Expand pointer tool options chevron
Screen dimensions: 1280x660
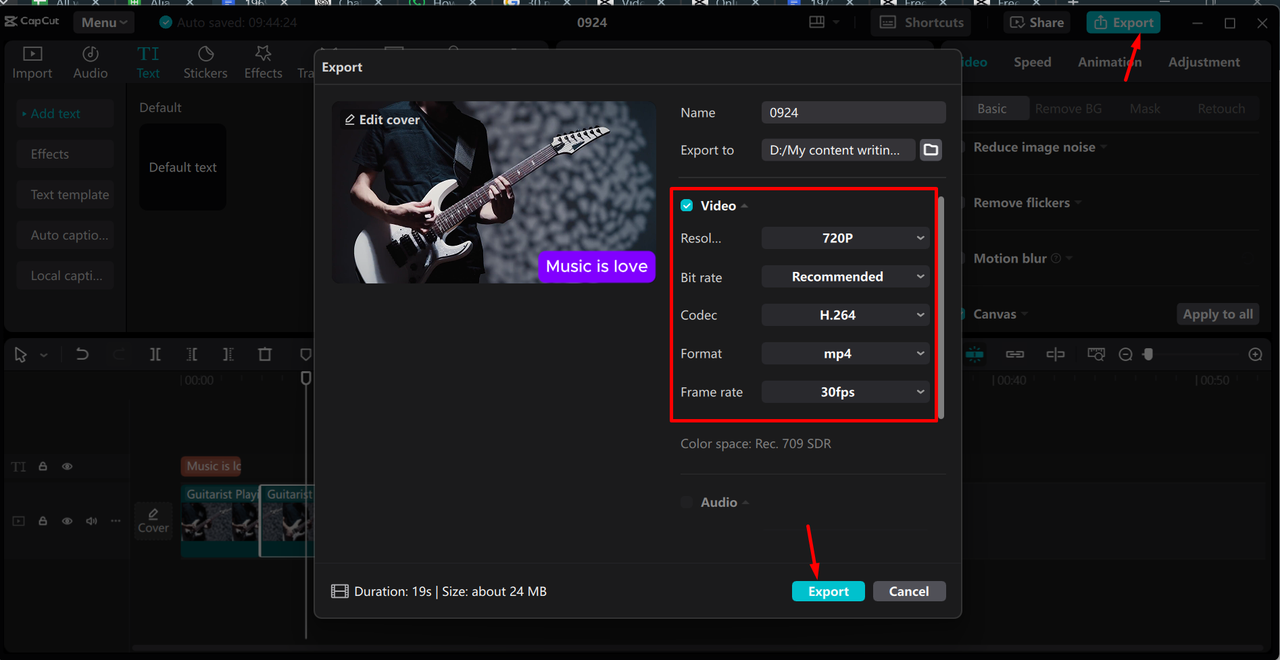43,355
